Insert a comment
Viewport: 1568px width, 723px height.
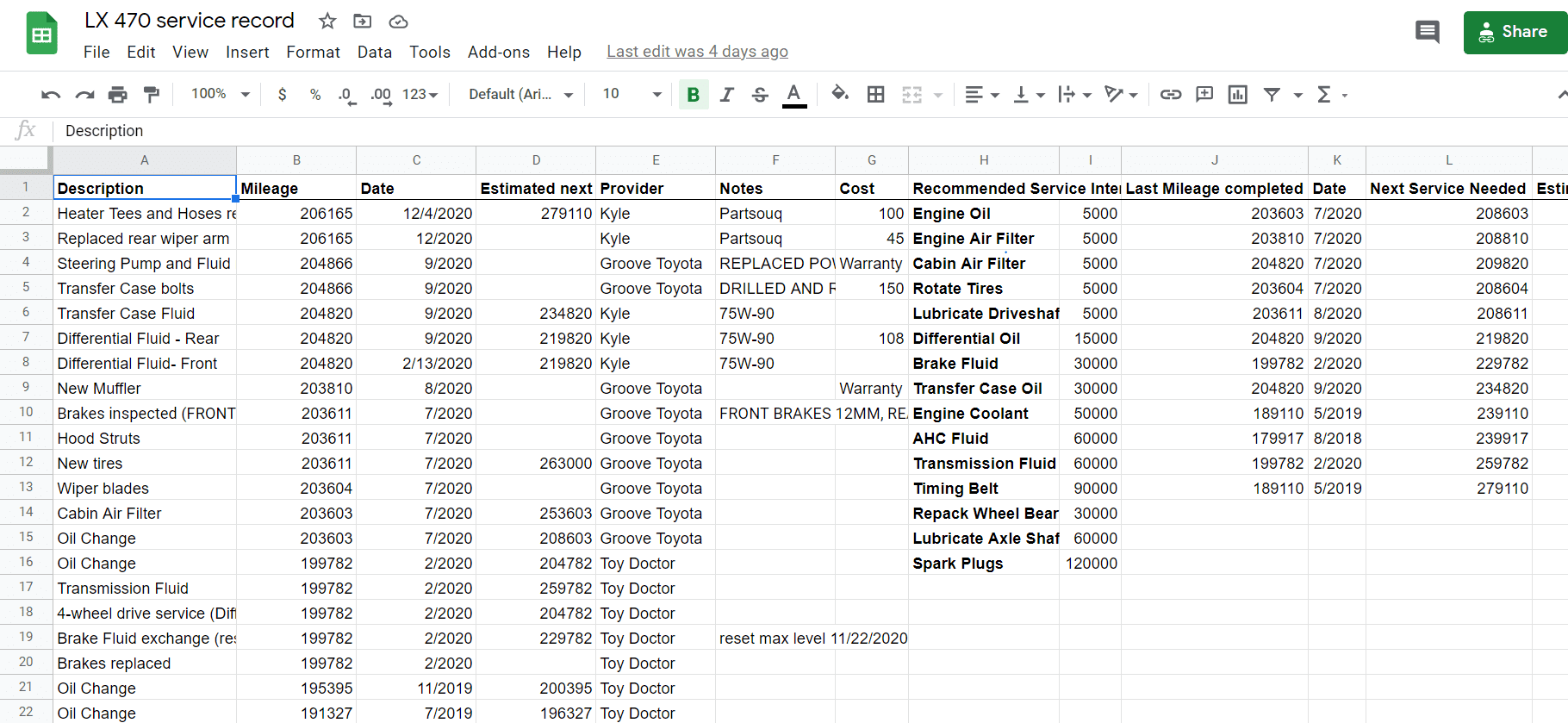pos(1204,95)
